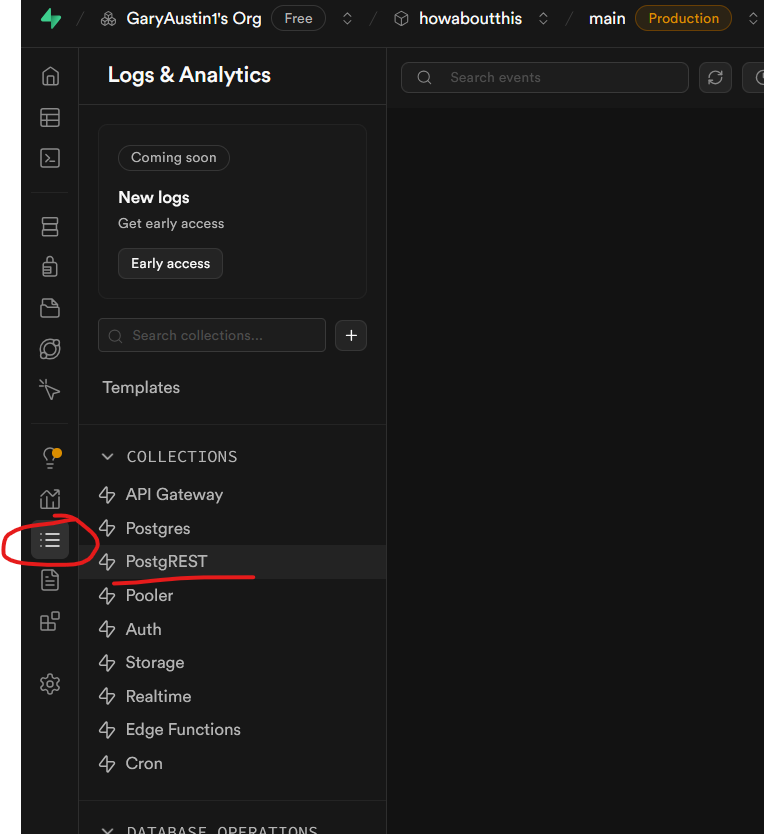
Task: Click the Early access button
Action: (x=170, y=264)
